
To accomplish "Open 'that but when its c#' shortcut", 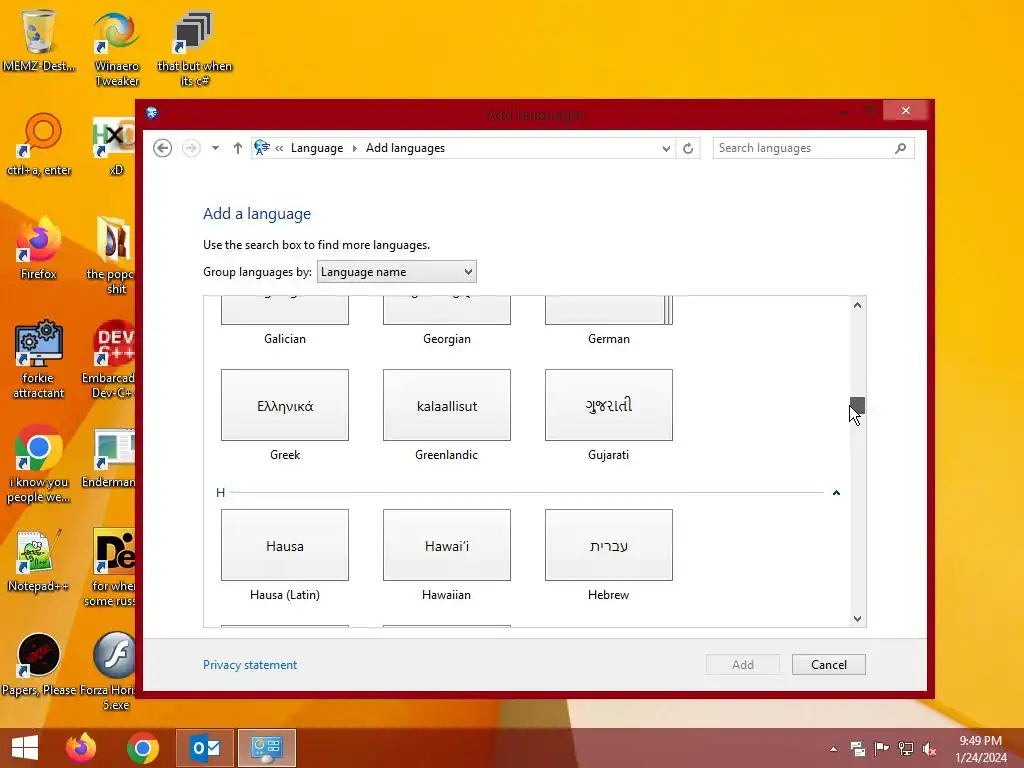I will tap(194, 49).
